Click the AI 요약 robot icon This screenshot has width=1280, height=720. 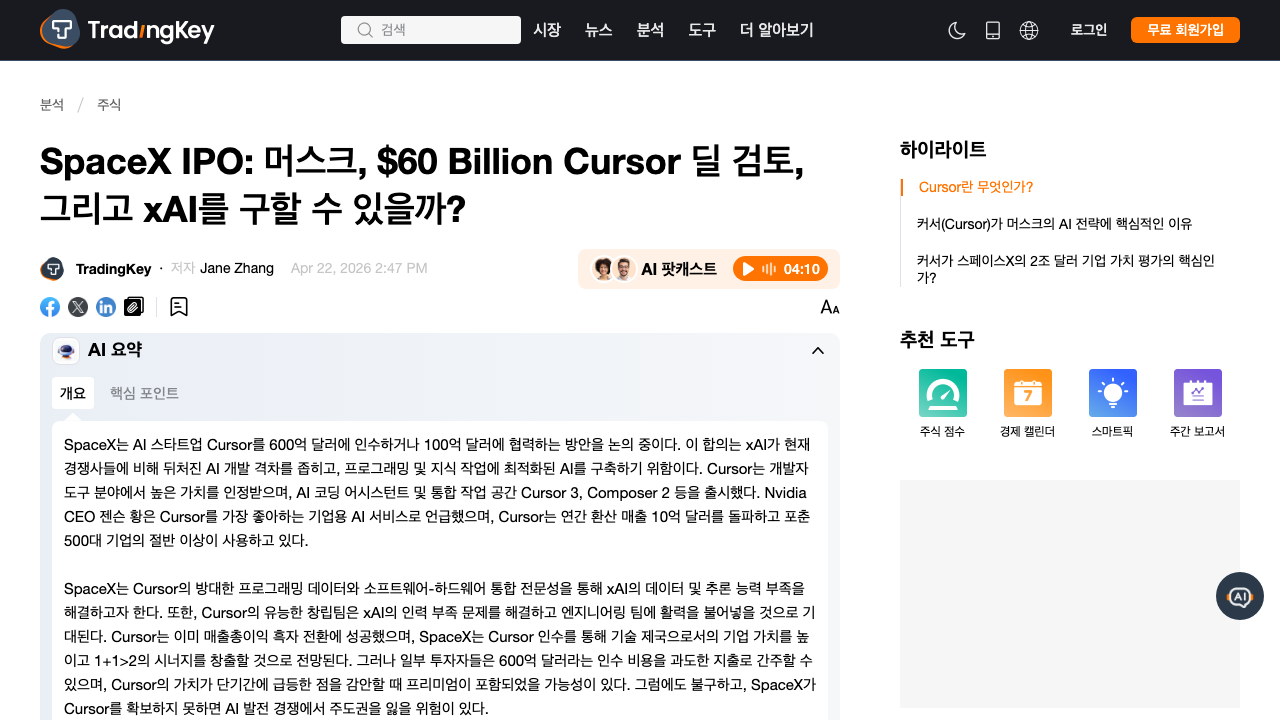pos(66,350)
